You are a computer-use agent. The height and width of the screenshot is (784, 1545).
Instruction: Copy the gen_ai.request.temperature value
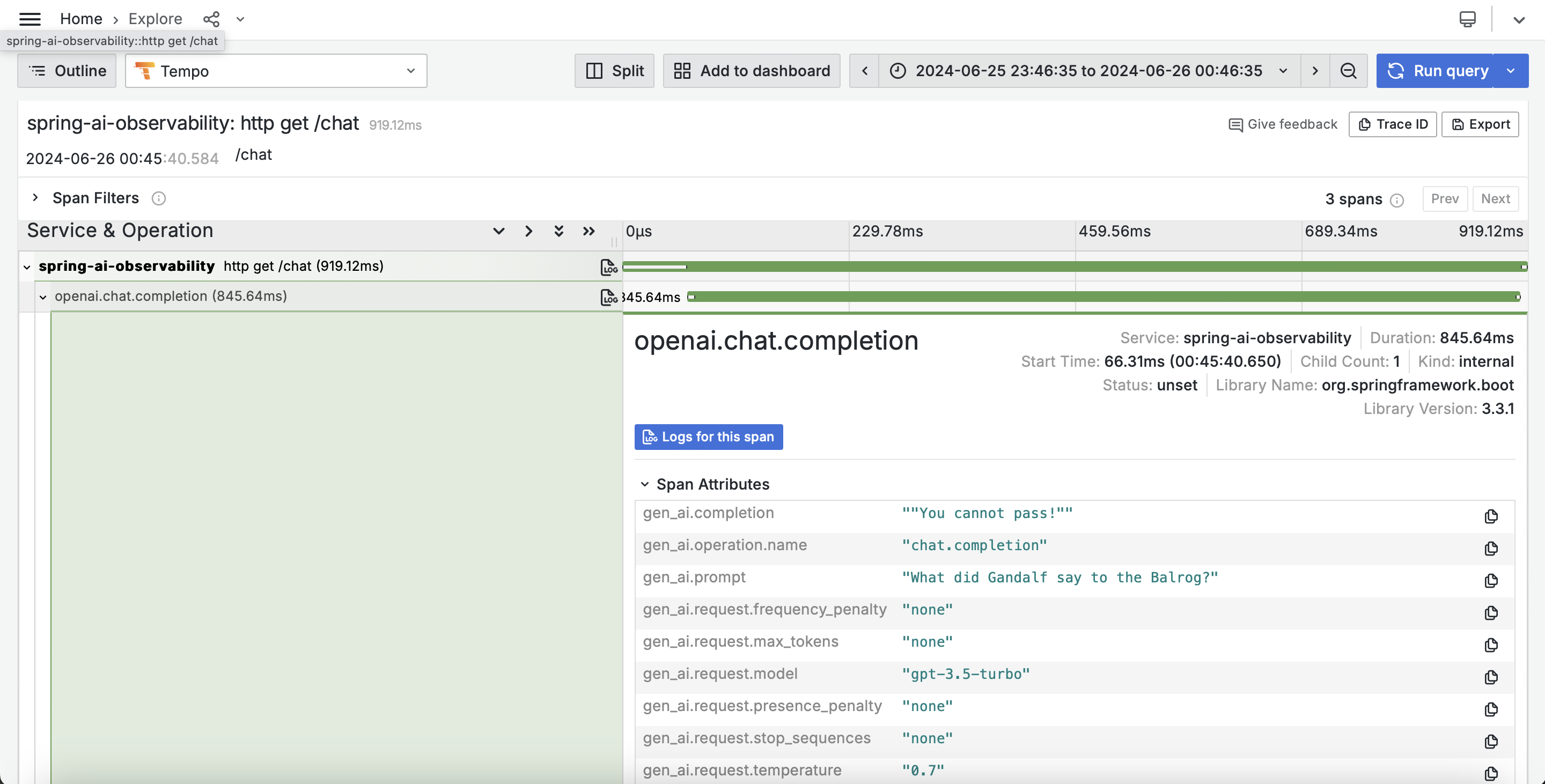click(1491, 773)
